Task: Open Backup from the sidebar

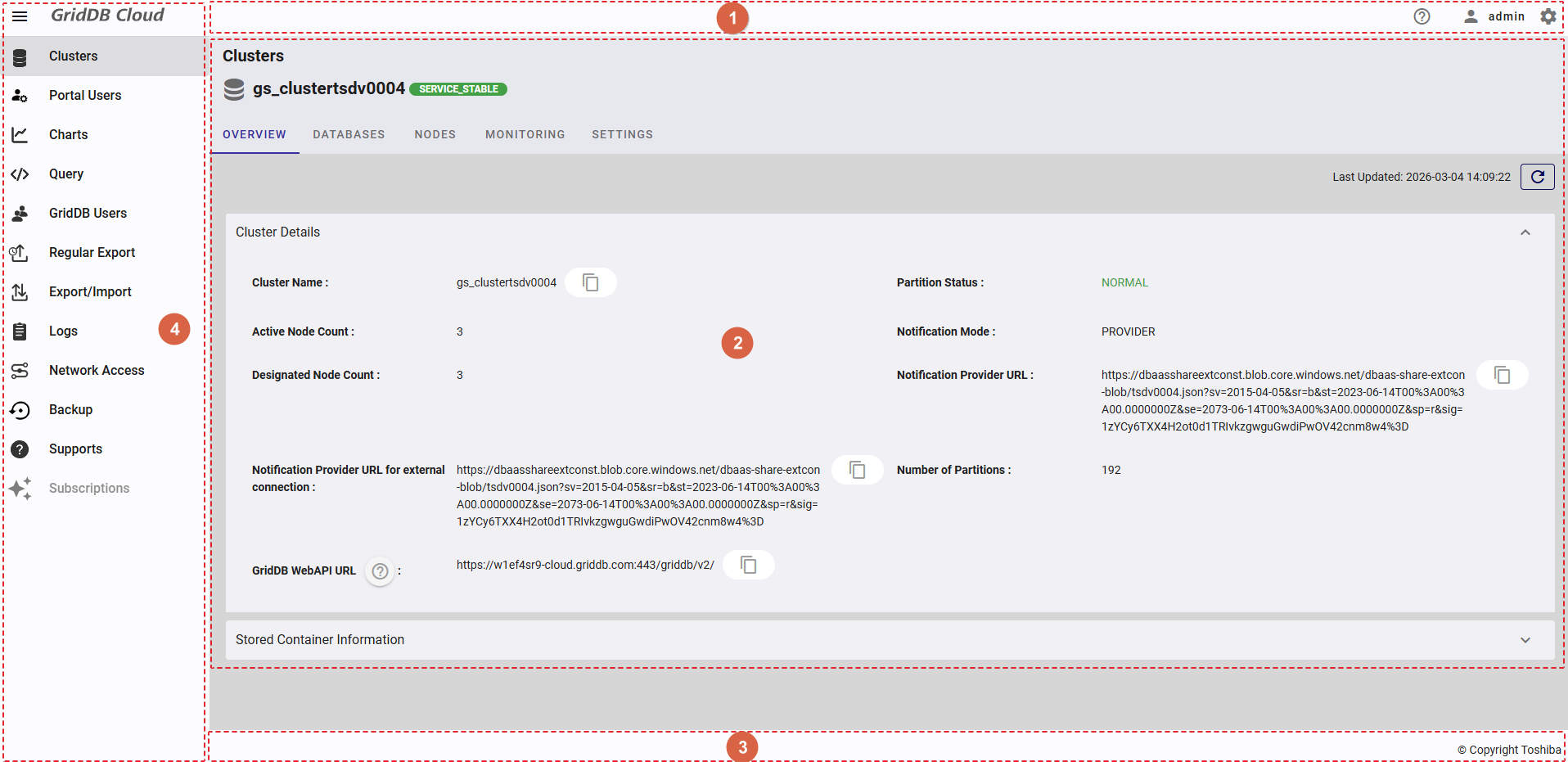Action: tap(70, 410)
